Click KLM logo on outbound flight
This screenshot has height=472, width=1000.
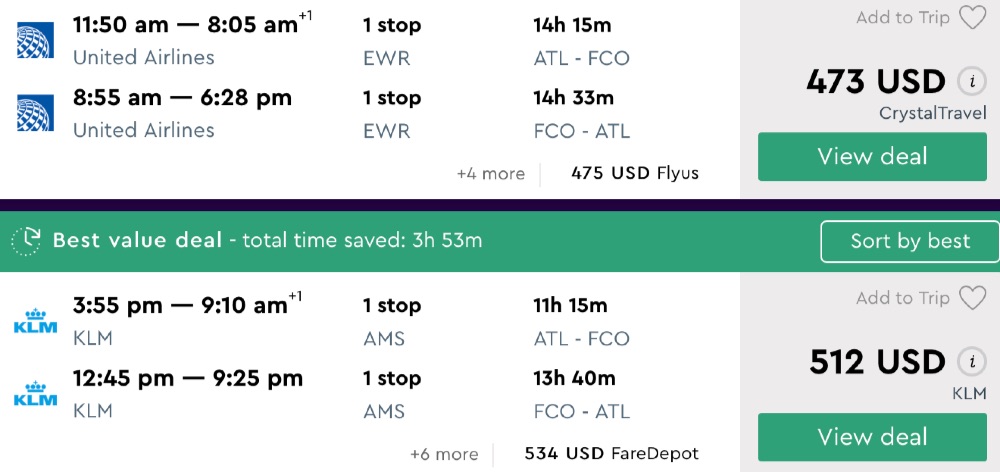(35, 321)
